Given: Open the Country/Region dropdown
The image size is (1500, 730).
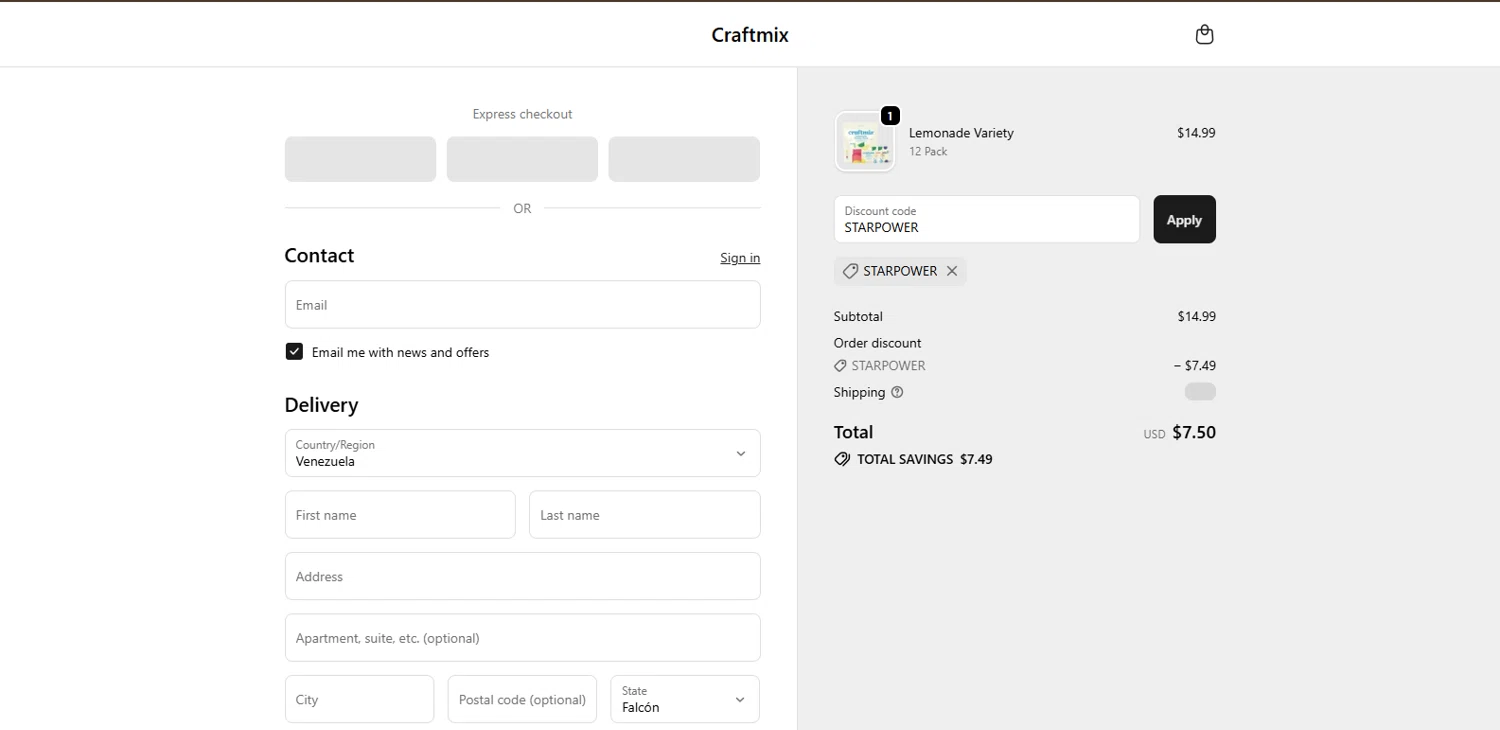Looking at the screenshot, I should pos(522,453).
